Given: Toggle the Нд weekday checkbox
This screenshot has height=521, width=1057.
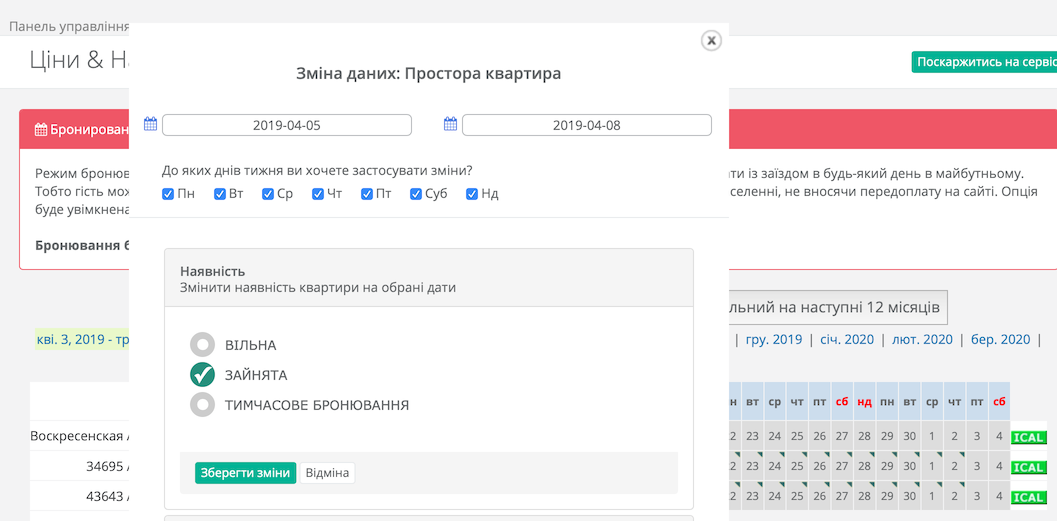Looking at the screenshot, I should [x=472, y=194].
